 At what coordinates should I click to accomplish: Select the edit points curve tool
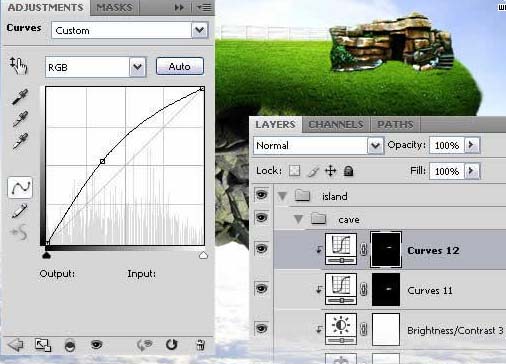tap(20, 188)
